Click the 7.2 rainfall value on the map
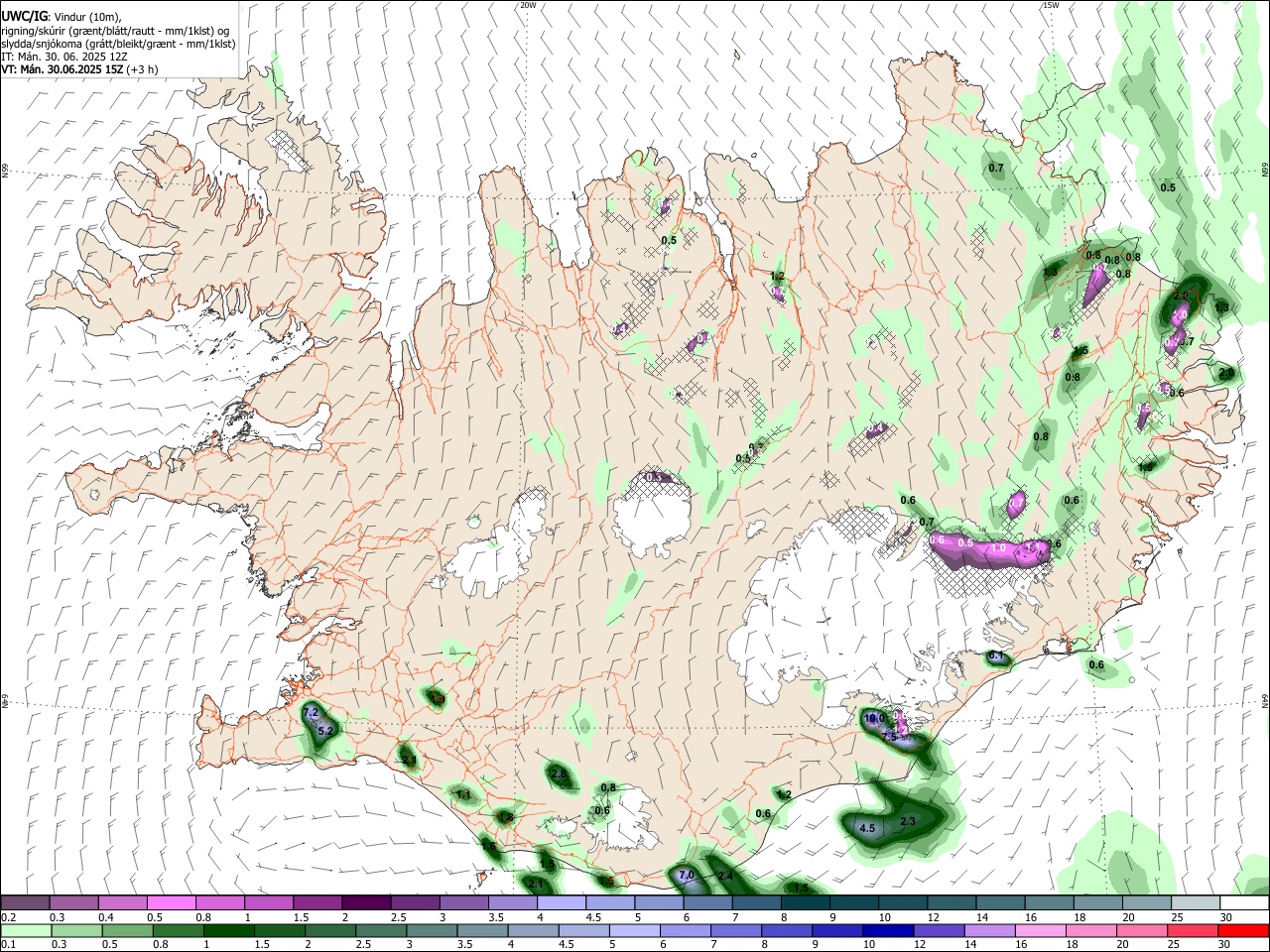The width and height of the screenshot is (1270, 952). [x=310, y=713]
